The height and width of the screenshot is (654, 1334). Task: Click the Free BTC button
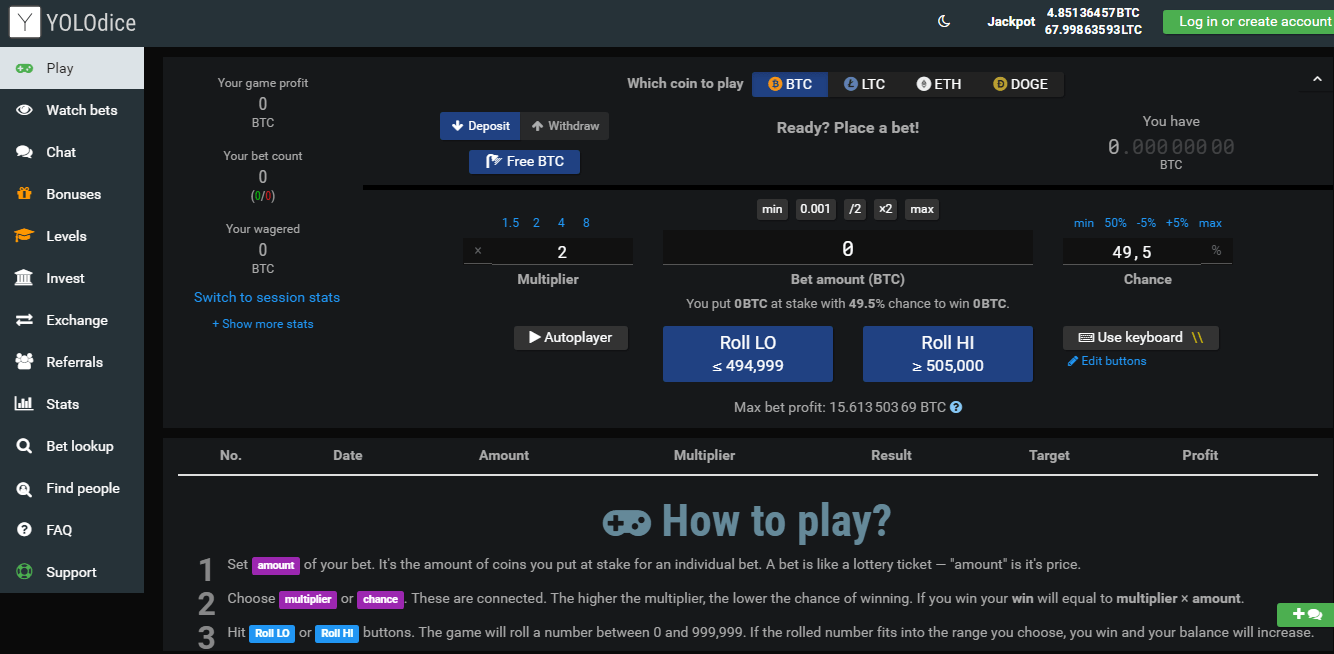click(524, 161)
